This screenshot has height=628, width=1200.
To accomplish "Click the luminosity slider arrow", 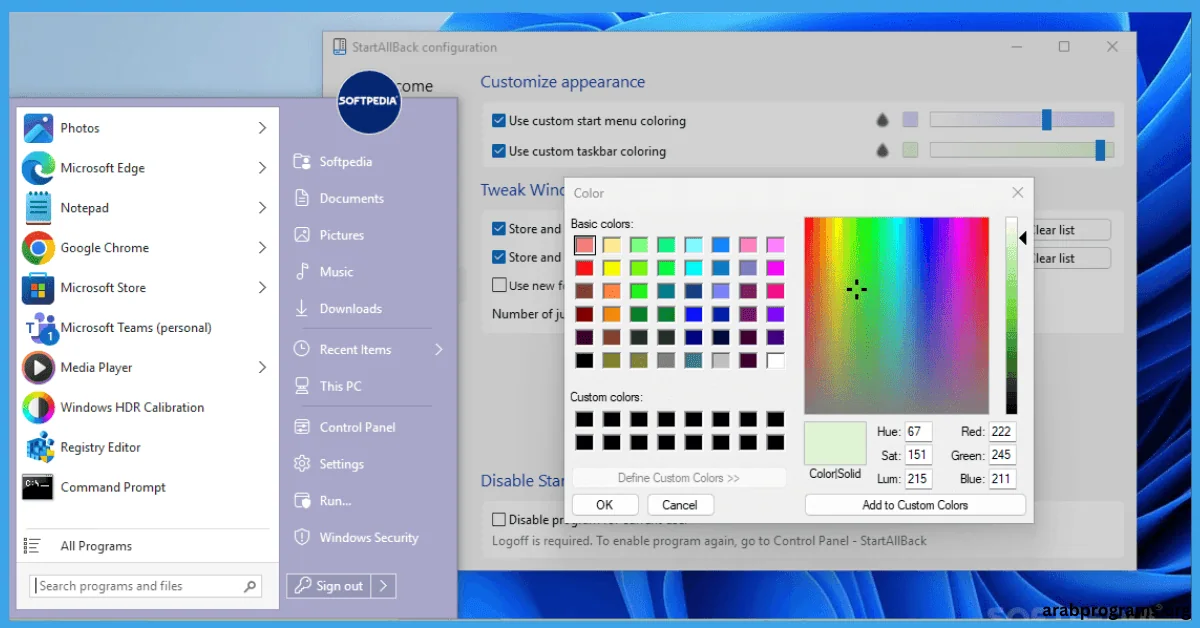I will click(x=1023, y=238).
